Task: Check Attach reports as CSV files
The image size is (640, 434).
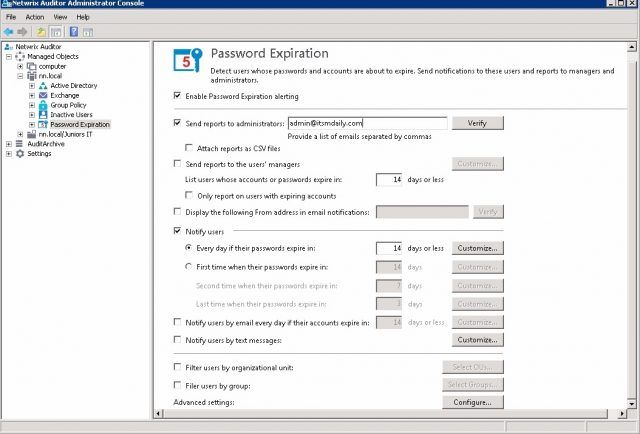Action: [x=189, y=147]
